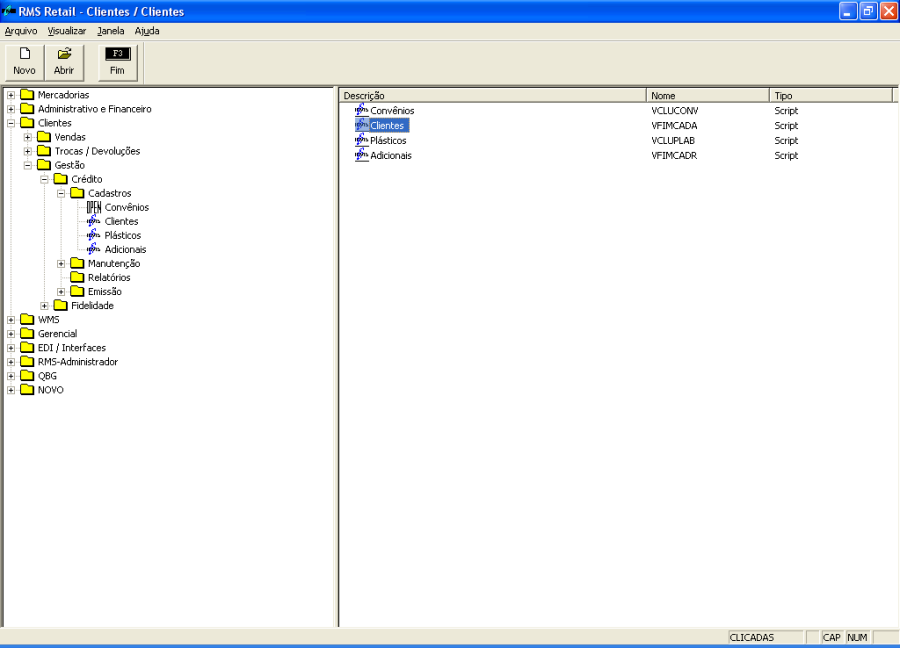This screenshot has width=900, height=648.
Task: Collapse the Crédito tree node
Action: pos(44,180)
